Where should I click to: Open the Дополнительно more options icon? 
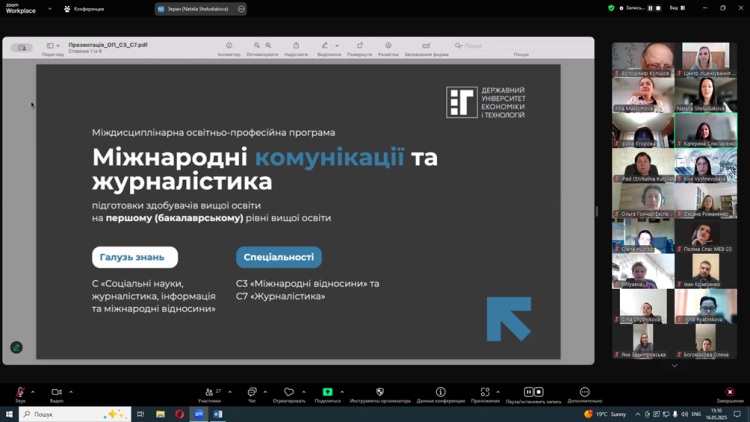click(585, 393)
